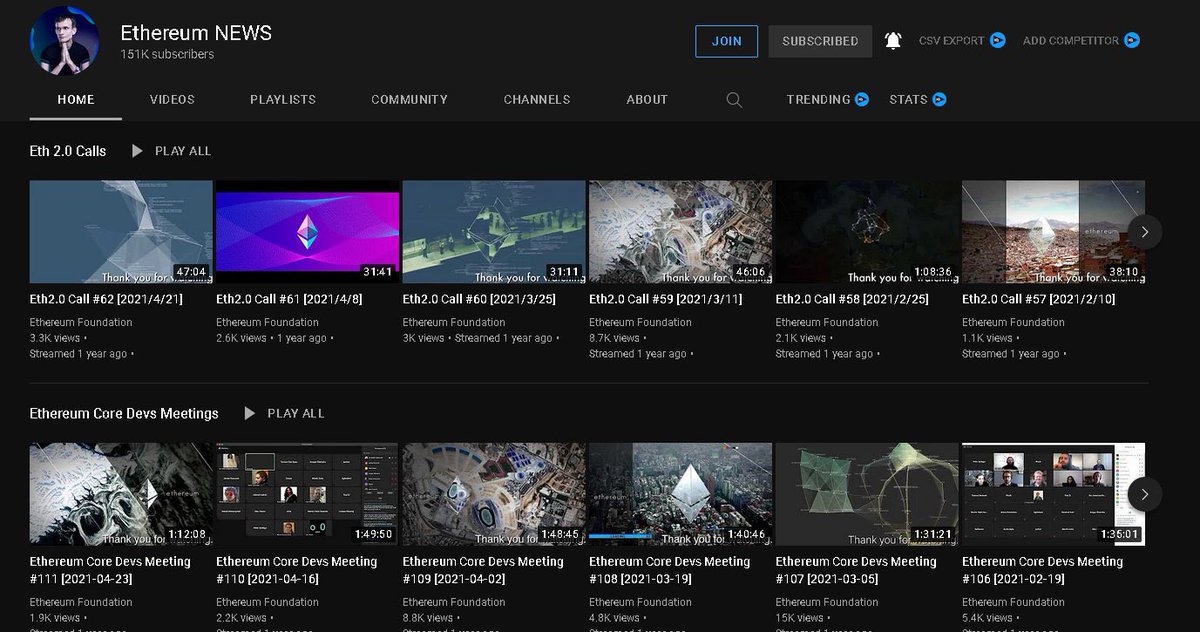Open the Eth 2.0 Calls playlist title
Screen dimensions: 1200x632
68,151
